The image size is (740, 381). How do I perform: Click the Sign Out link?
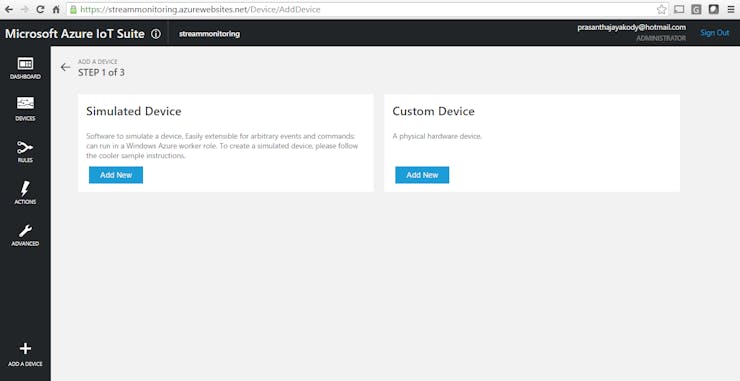(x=715, y=33)
